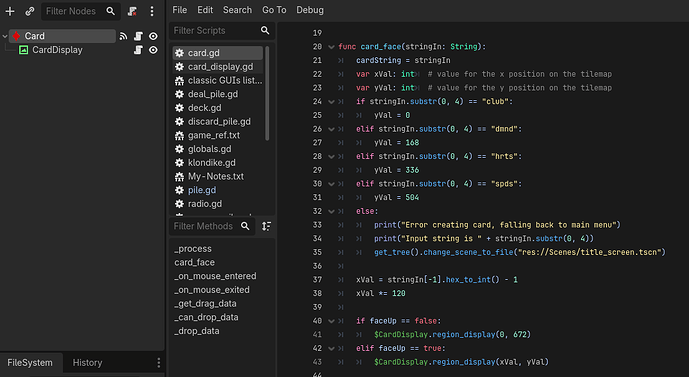Fold the else block at line 32
Viewport: 689px width, 377px height.
331,211
